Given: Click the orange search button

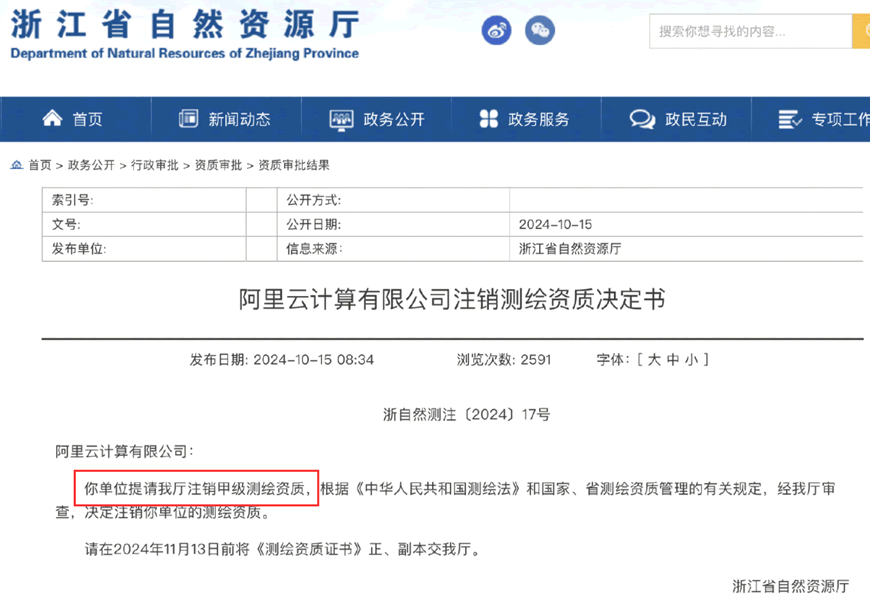Looking at the screenshot, I should click(860, 31).
